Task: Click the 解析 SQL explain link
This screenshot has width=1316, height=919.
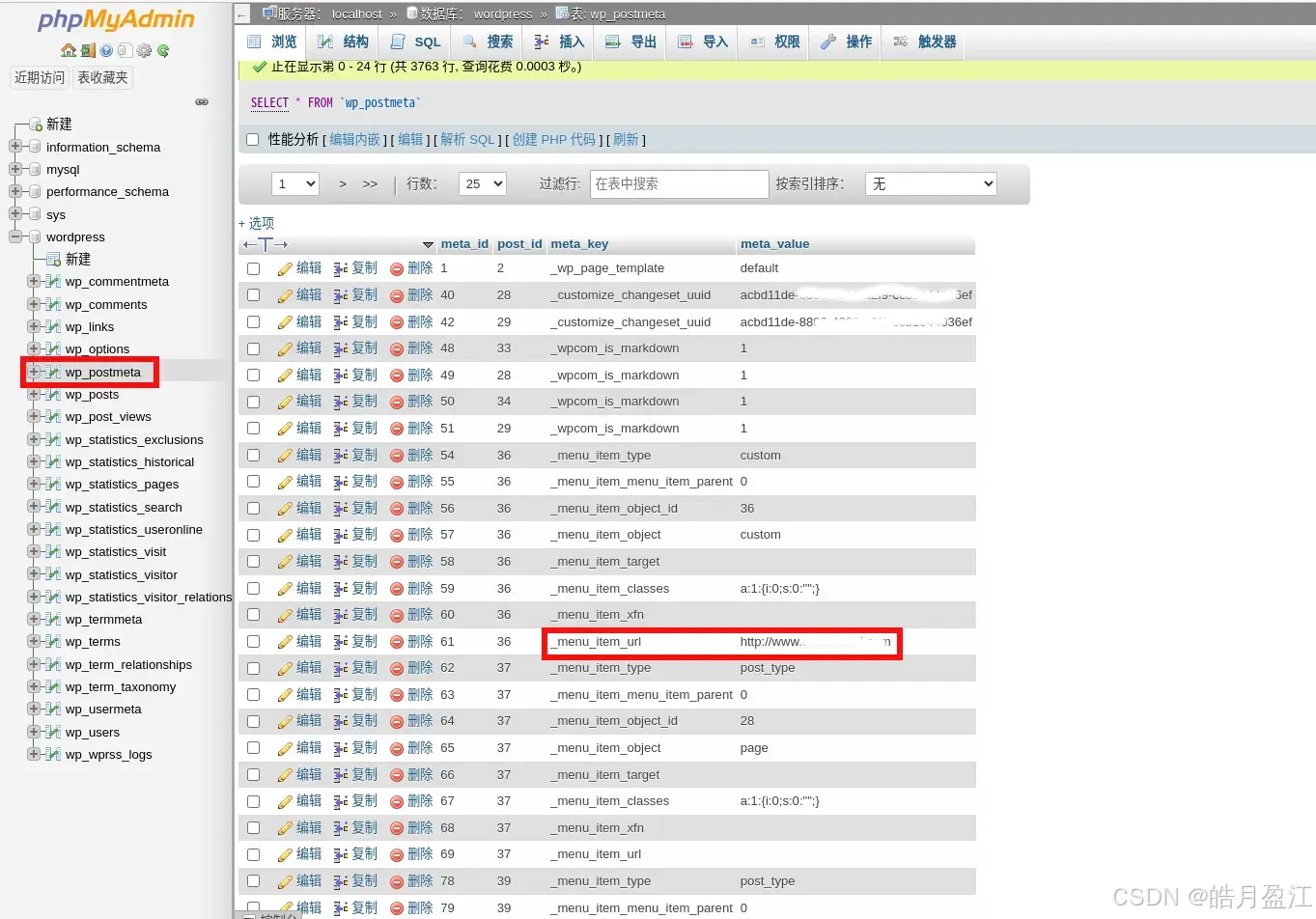Action: pos(467,140)
